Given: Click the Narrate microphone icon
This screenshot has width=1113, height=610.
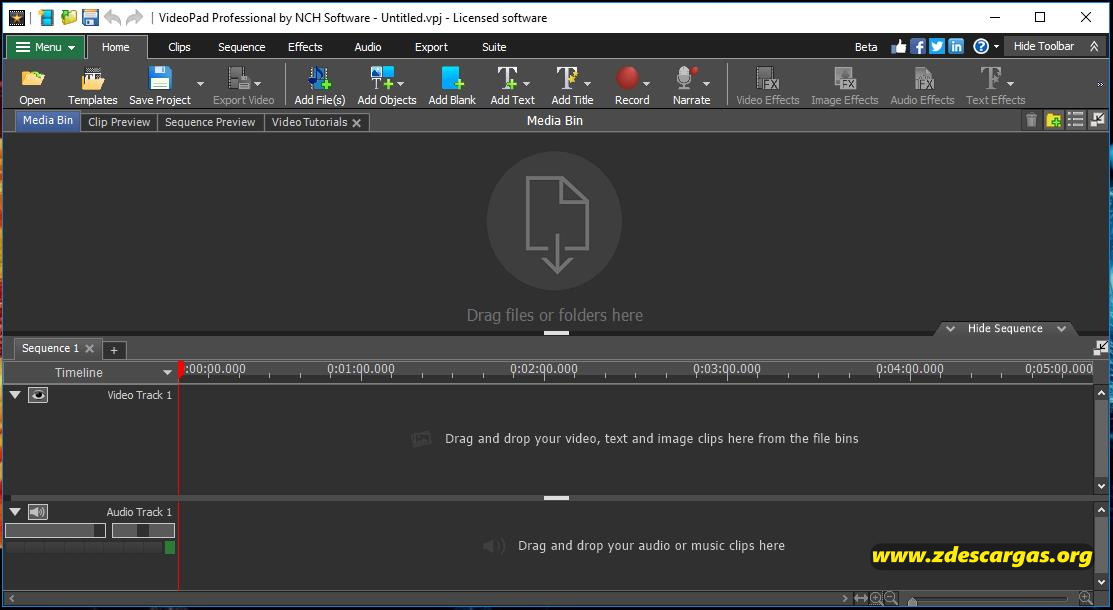Looking at the screenshot, I should (686, 77).
